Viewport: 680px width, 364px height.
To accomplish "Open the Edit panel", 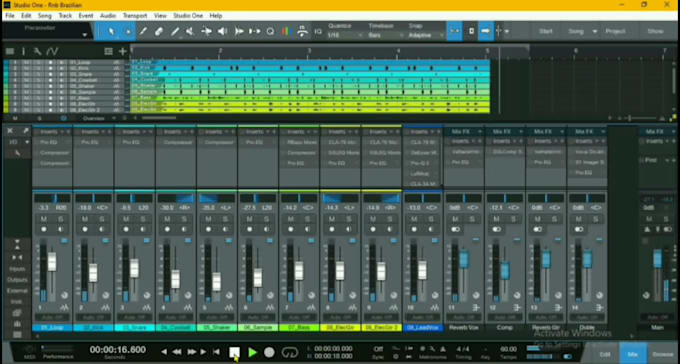I will point(605,354).
